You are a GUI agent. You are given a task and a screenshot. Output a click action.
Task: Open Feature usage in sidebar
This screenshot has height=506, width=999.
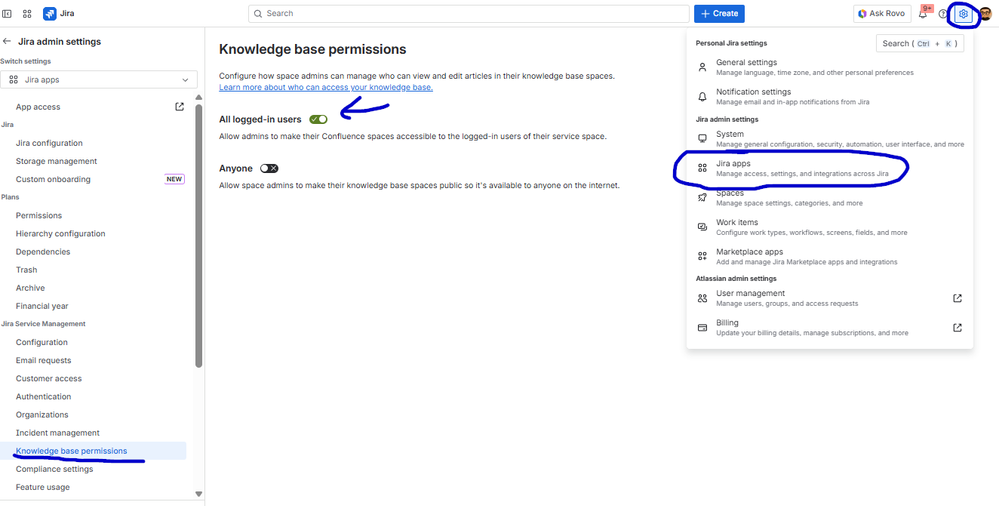pyautogui.click(x=43, y=487)
